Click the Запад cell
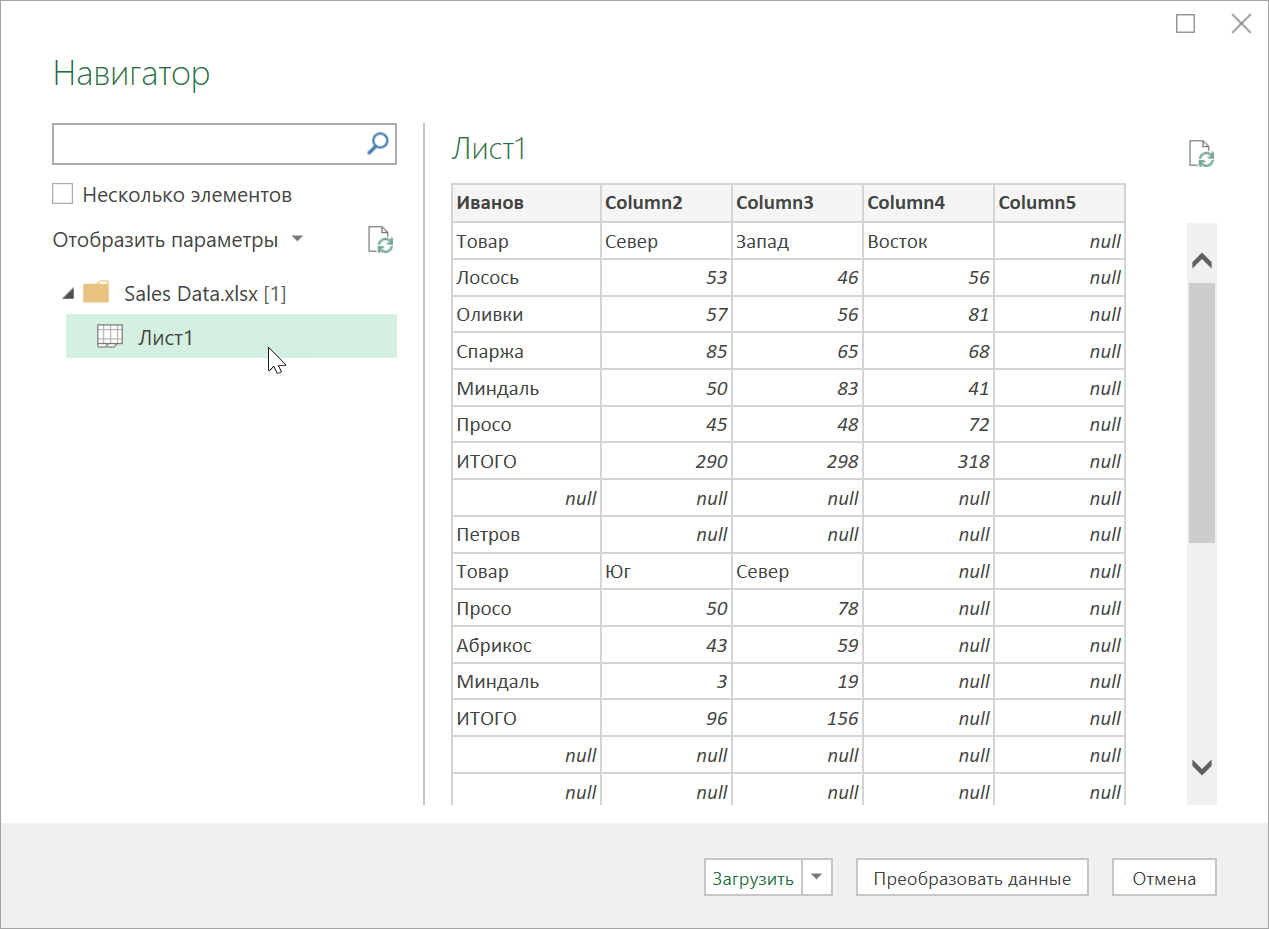 797,241
